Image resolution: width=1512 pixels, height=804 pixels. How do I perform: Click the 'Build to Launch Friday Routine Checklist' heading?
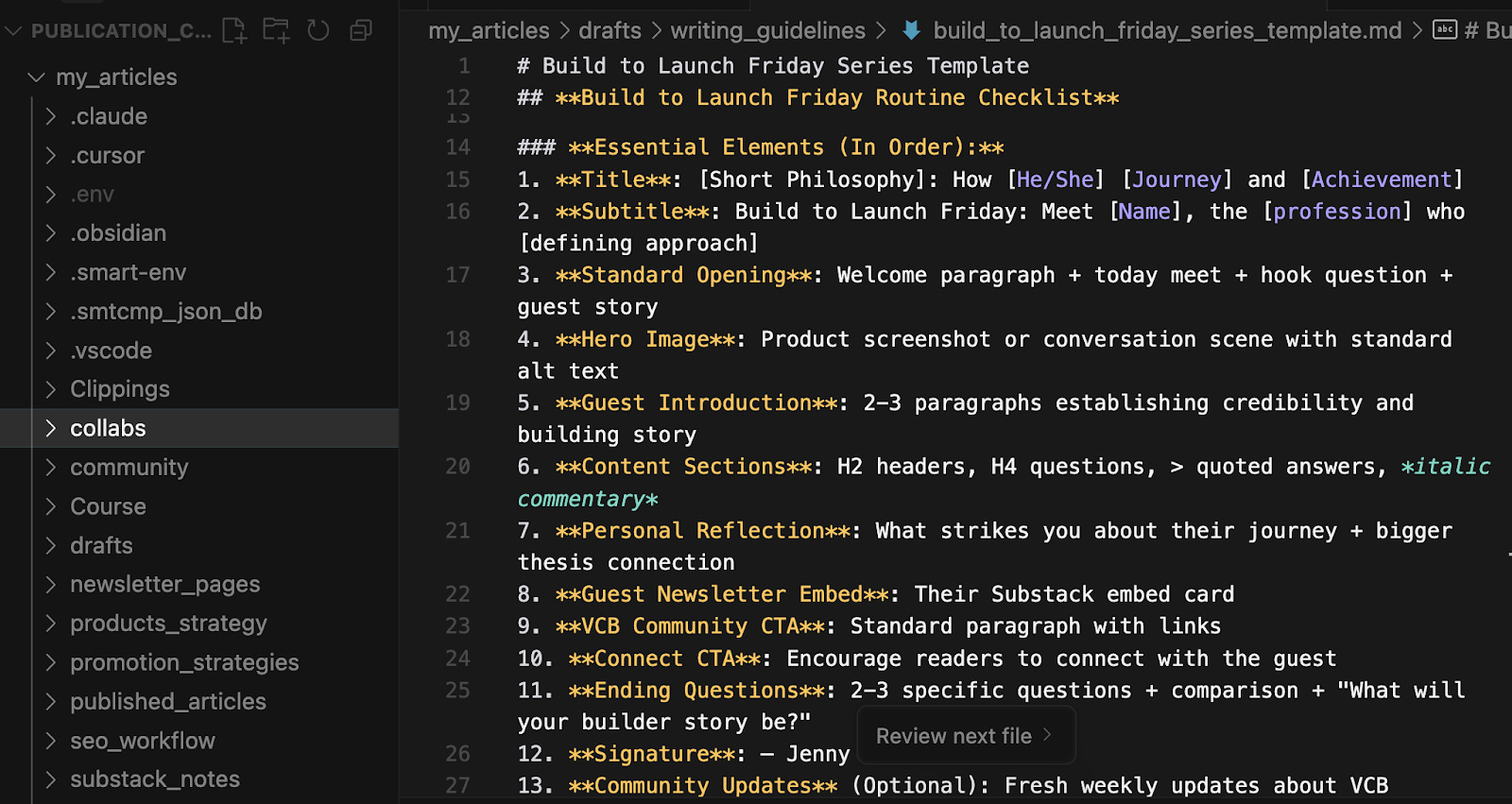(837, 97)
